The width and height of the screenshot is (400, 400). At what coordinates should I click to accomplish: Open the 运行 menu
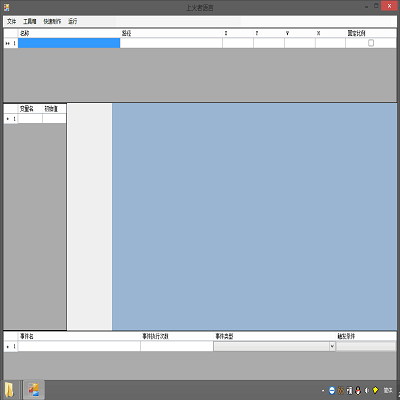click(72, 21)
